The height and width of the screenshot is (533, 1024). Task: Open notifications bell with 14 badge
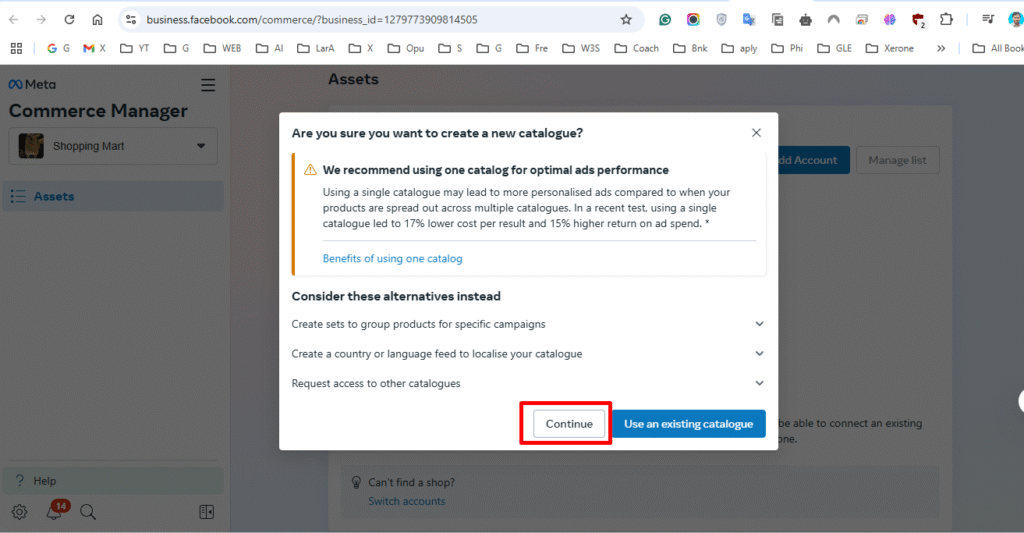pyautogui.click(x=55, y=511)
